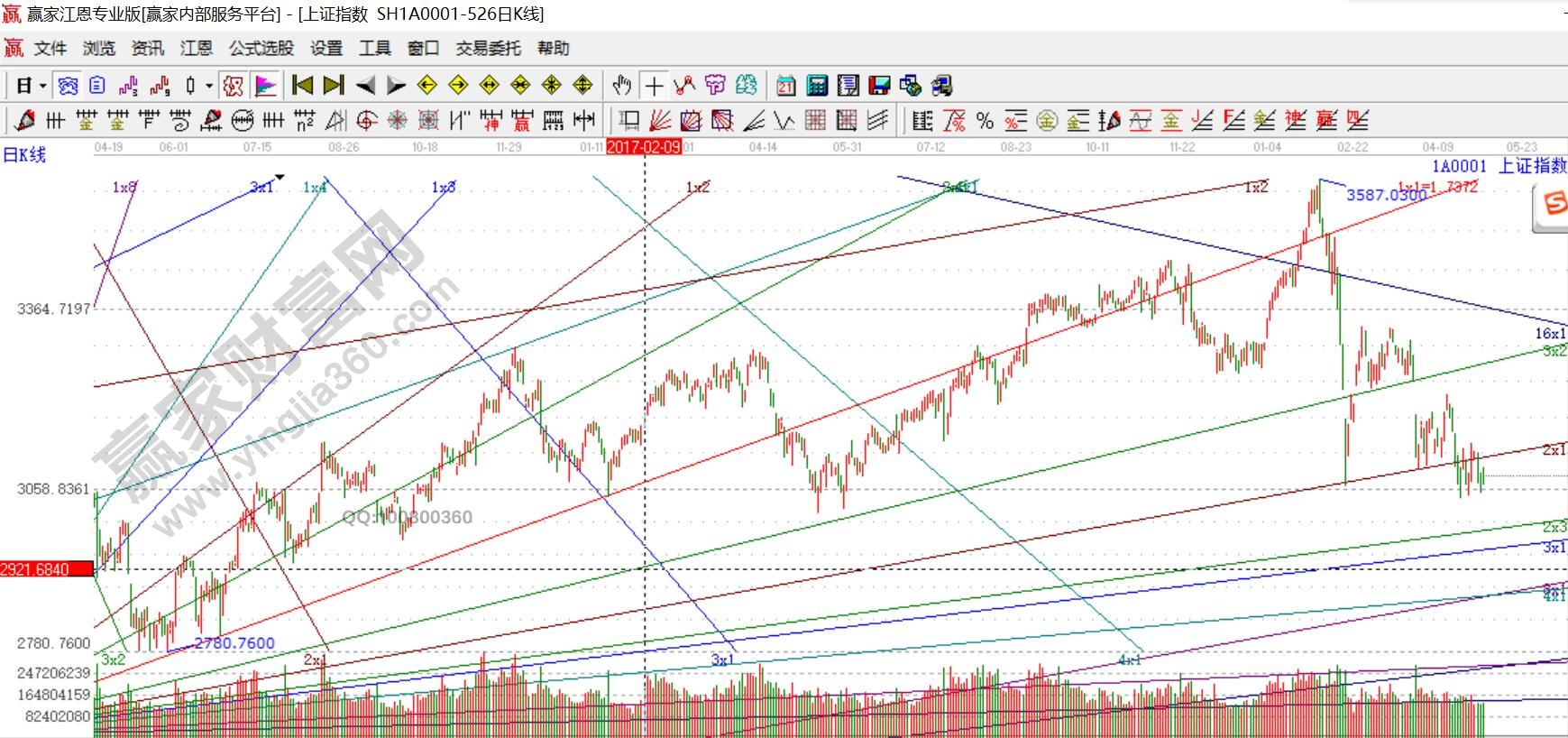Image resolution: width=1568 pixels, height=738 pixels.
Task: Select the red Gann fan angle tool
Action: pos(661,120)
